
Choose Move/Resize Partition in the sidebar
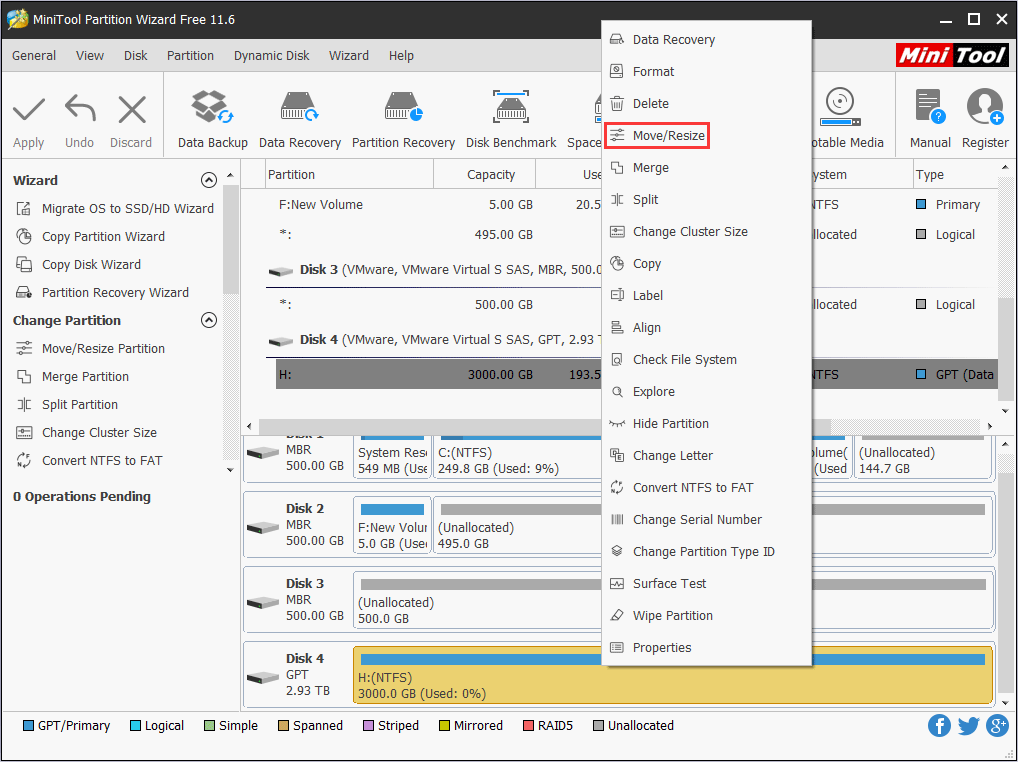pyautogui.click(x=90, y=349)
